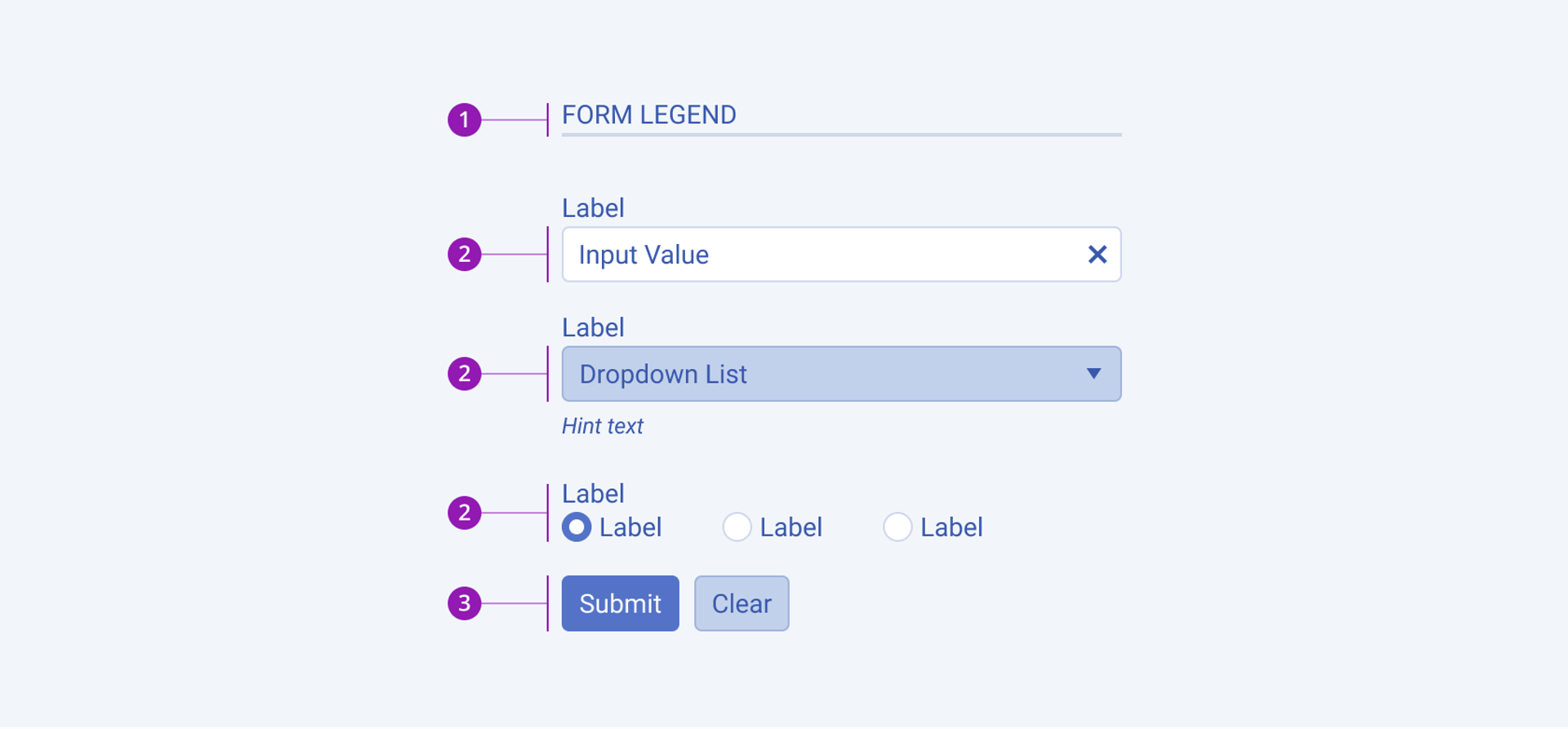Screen dimensions: 1568x729
Task: Click the underline rule beneath FORM LEGEND
Action: pyautogui.click(x=841, y=135)
